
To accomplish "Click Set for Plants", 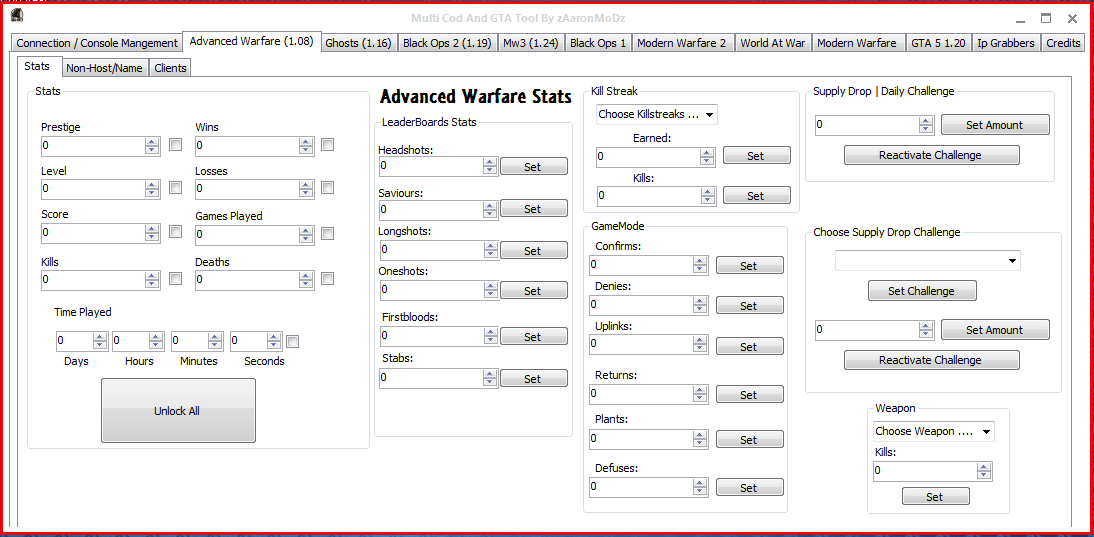I will [749, 439].
